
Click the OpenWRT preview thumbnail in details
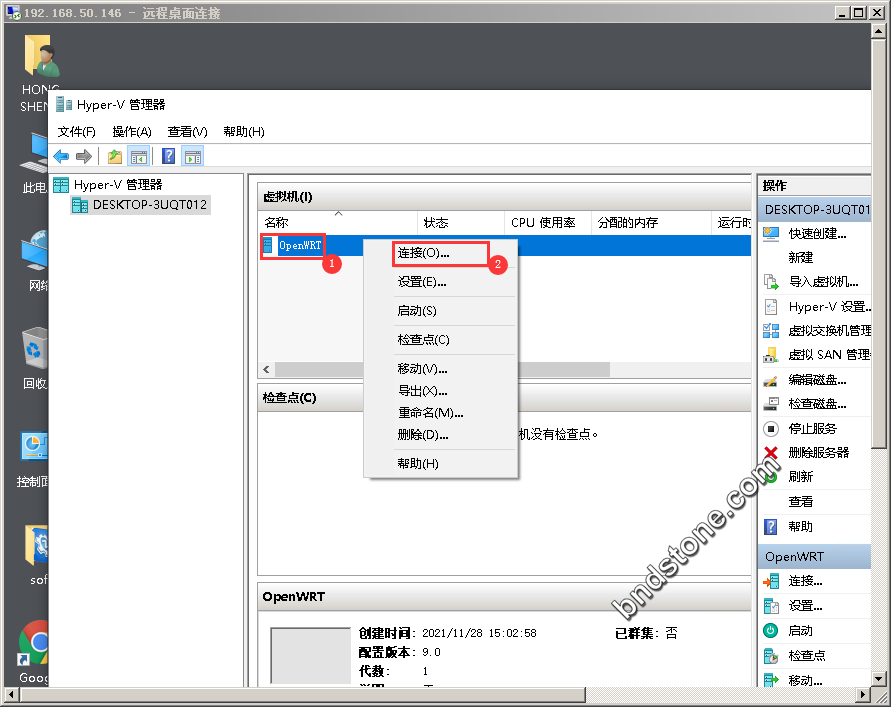pos(310,655)
